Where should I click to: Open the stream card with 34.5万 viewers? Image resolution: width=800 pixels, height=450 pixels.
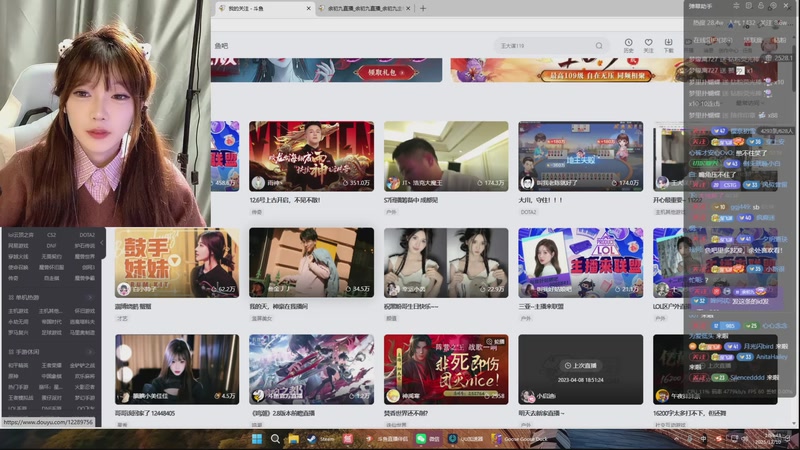pos(311,263)
